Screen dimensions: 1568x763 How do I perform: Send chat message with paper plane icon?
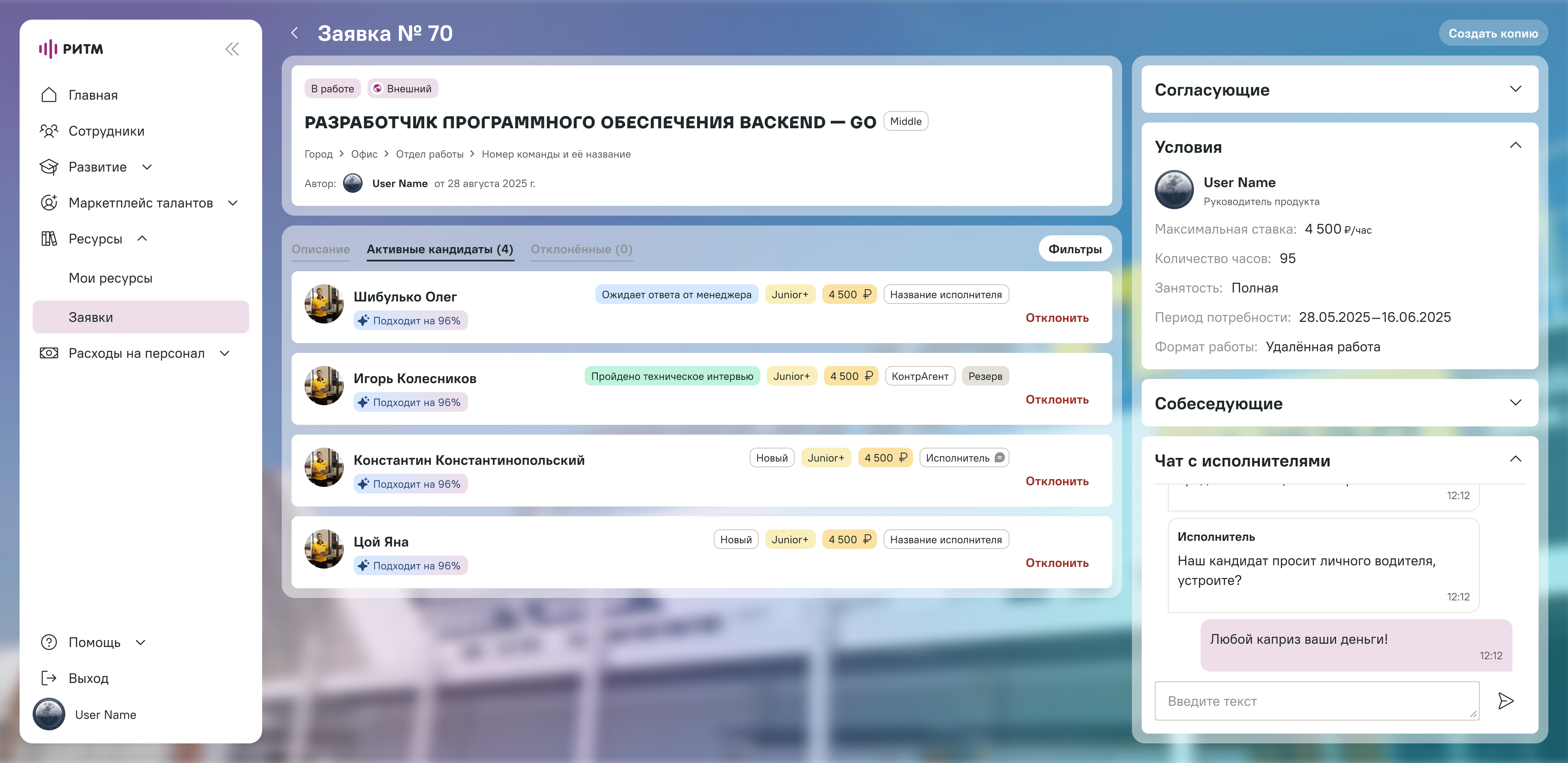[1505, 701]
